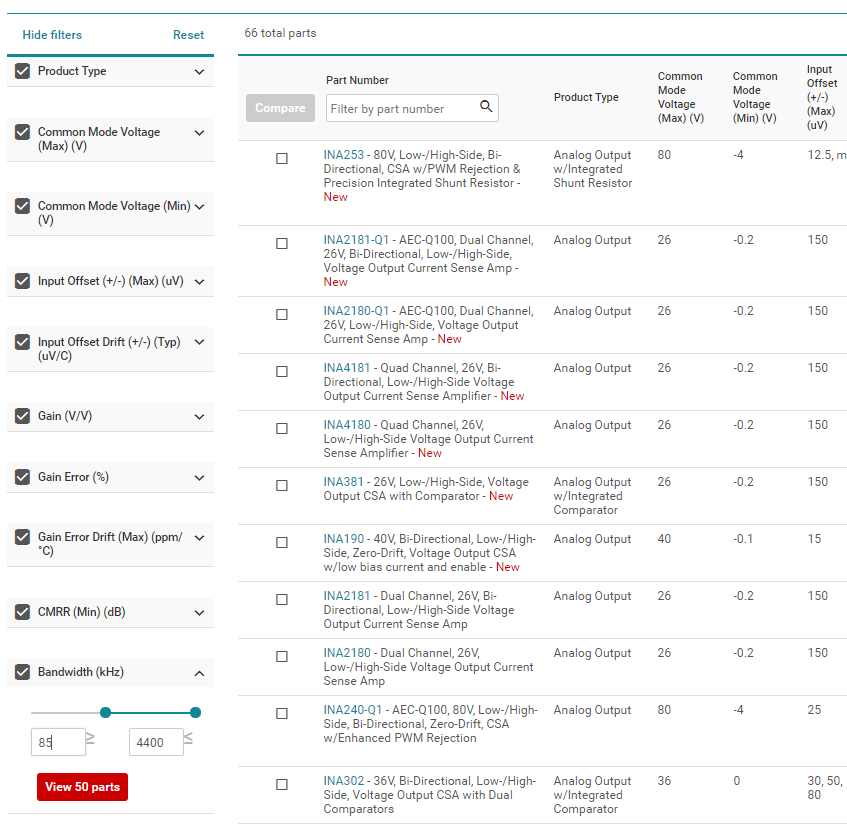Uncheck Common Mode Voltage (Min) filter checkbox
The image size is (847, 827).
pos(23,206)
